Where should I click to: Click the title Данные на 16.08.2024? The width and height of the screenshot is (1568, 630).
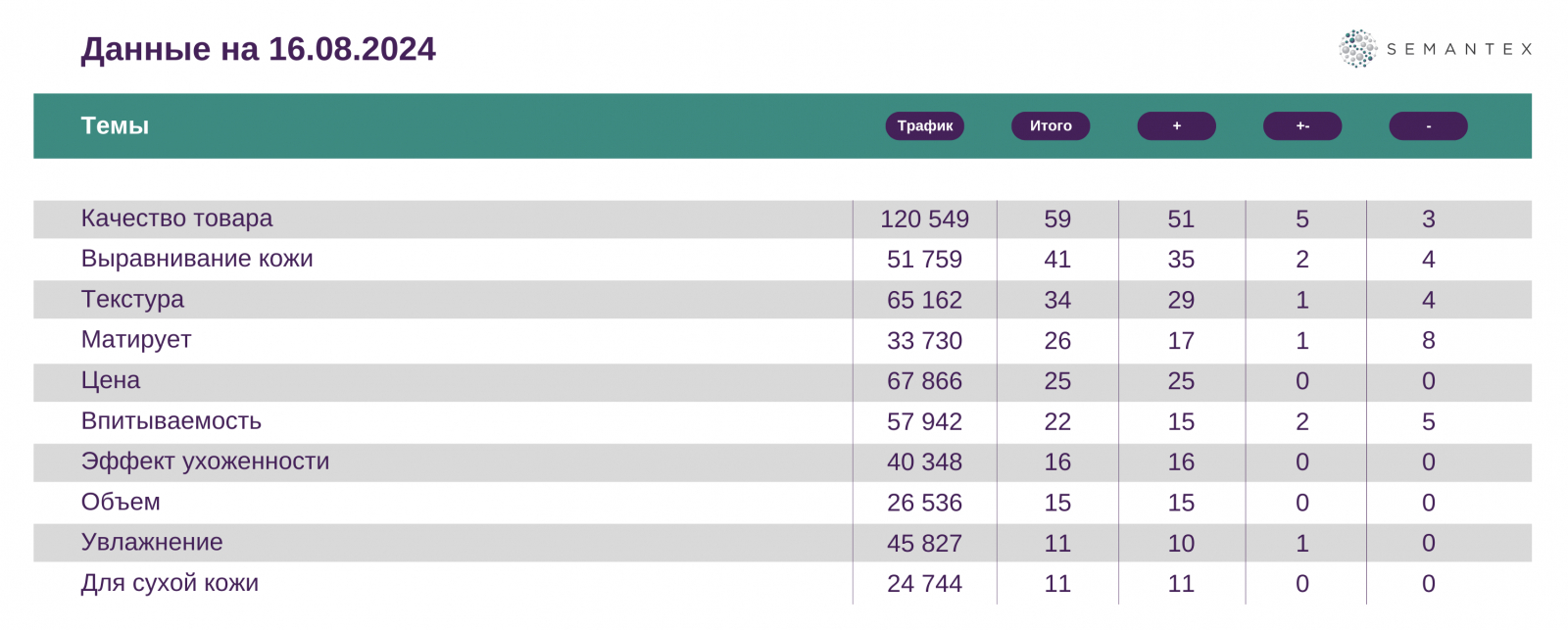tap(259, 49)
